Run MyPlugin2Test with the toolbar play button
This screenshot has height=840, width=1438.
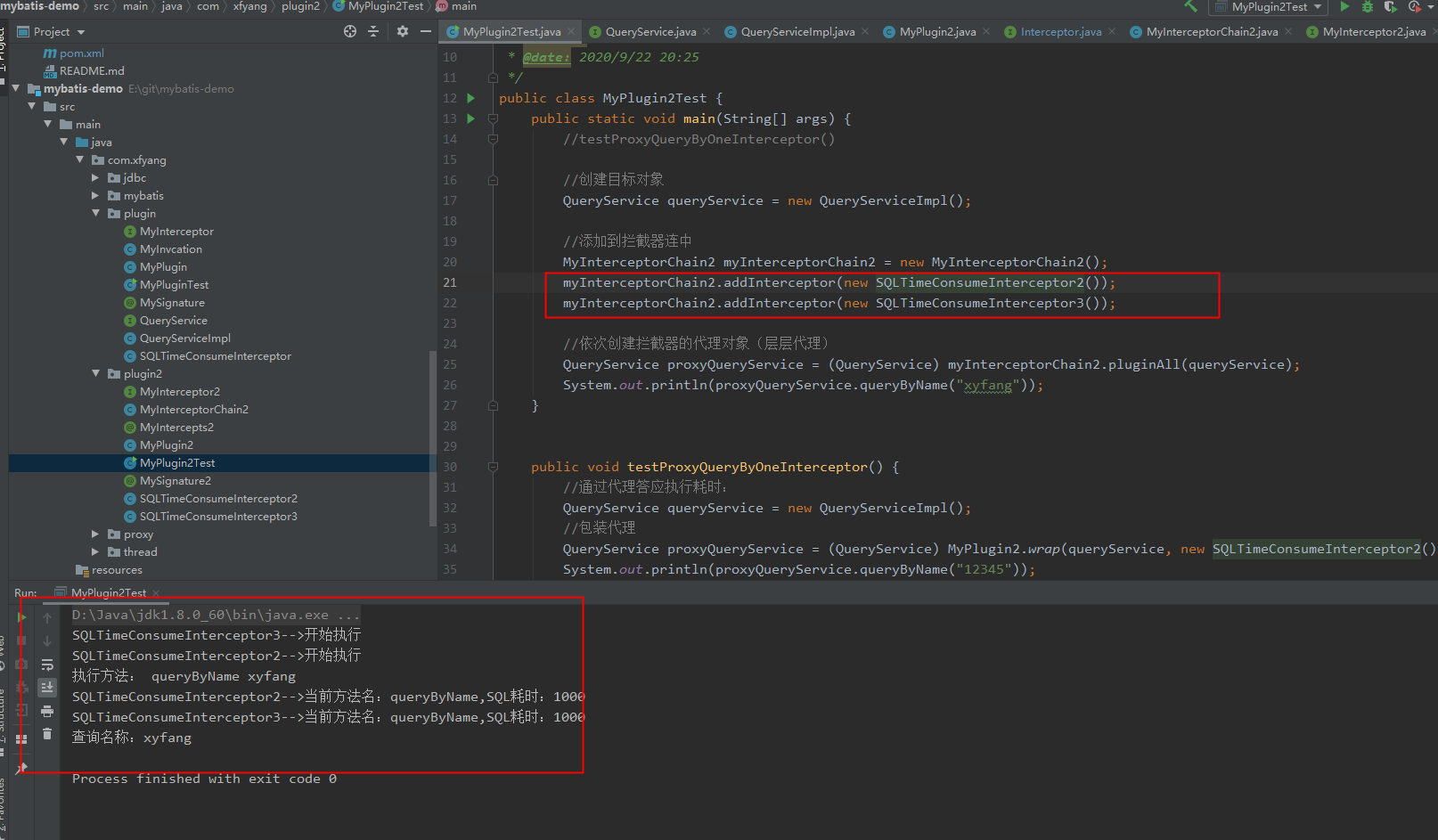1344,6
